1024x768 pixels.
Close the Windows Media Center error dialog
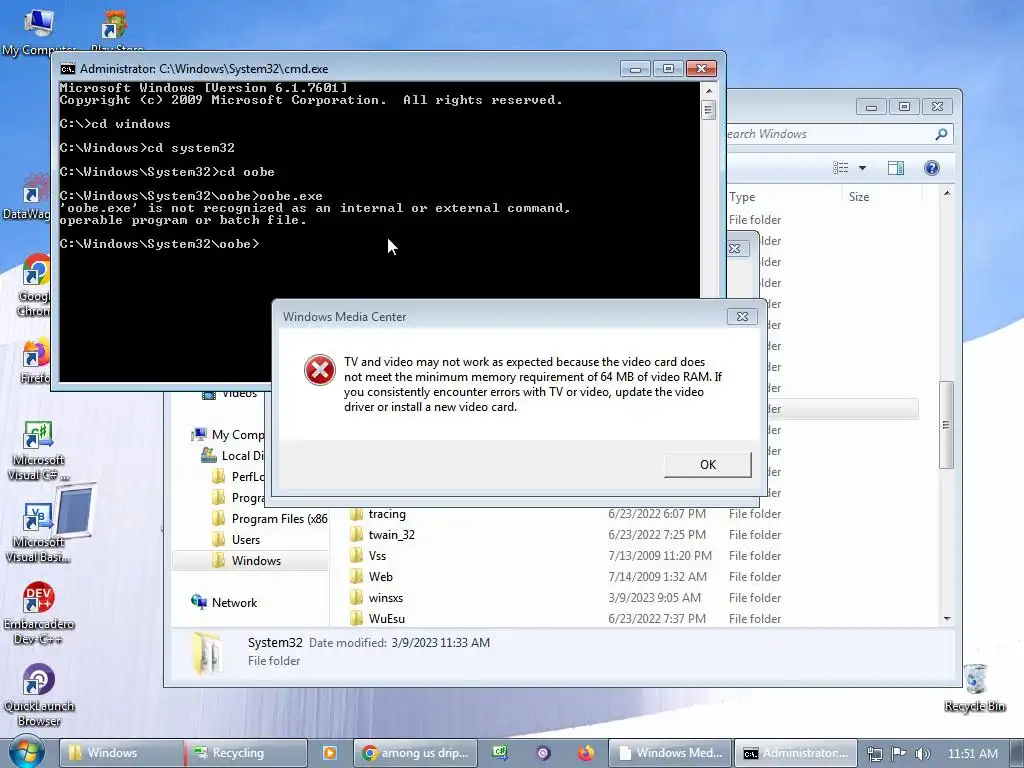click(742, 317)
